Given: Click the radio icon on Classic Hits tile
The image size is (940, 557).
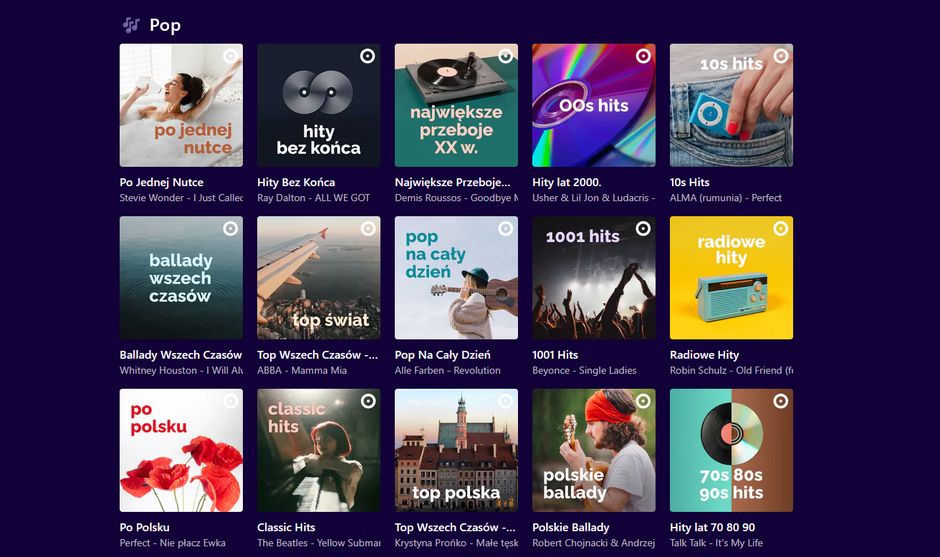Looking at the screenshot, I should [x=367, y=401].
